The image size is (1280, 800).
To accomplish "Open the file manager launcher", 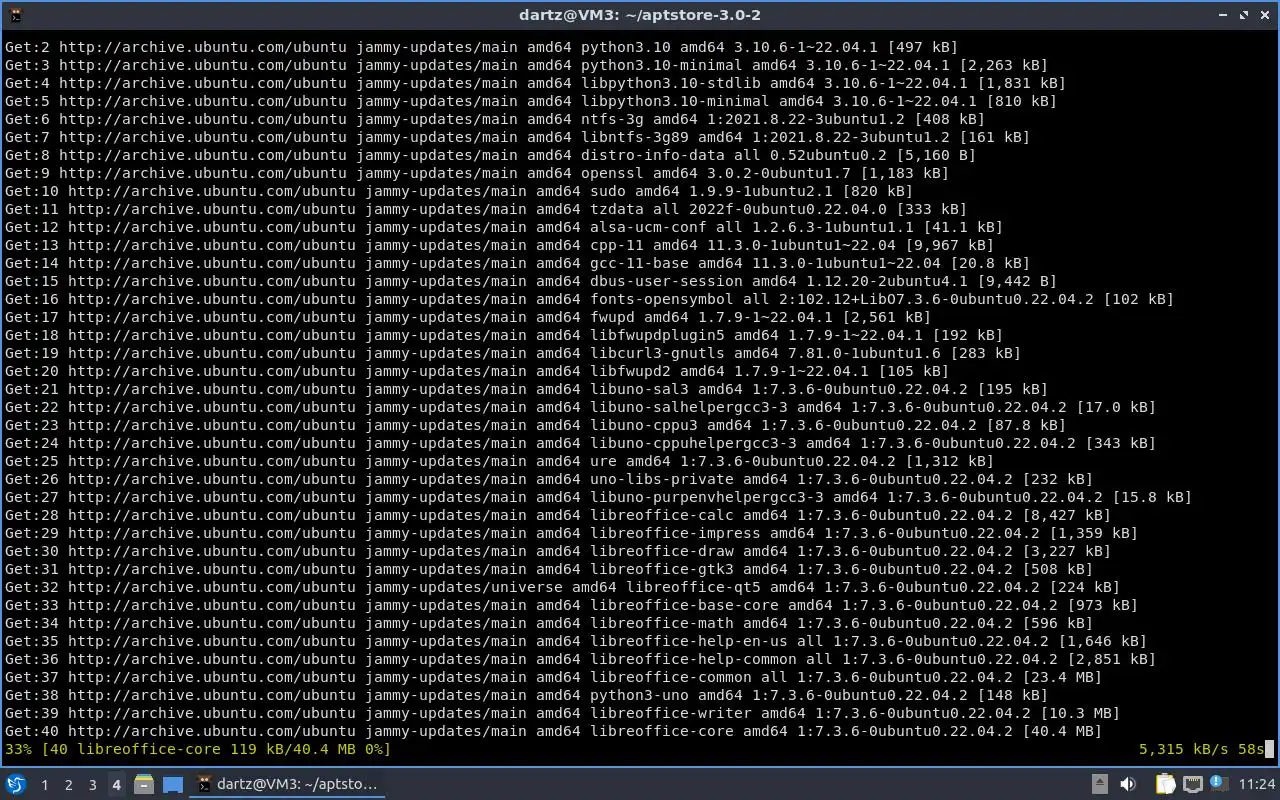I will tap(144, 785).
